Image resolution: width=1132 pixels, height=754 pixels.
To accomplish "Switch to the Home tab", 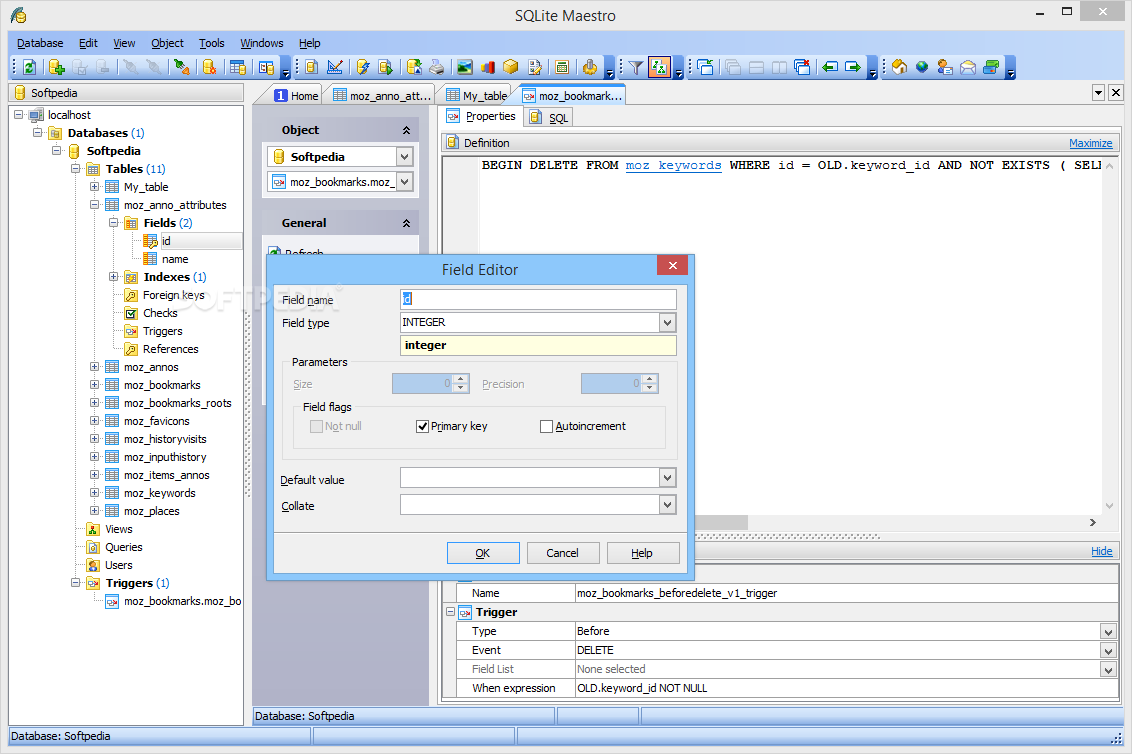I will pyautogui.click(x=296, y=95).
